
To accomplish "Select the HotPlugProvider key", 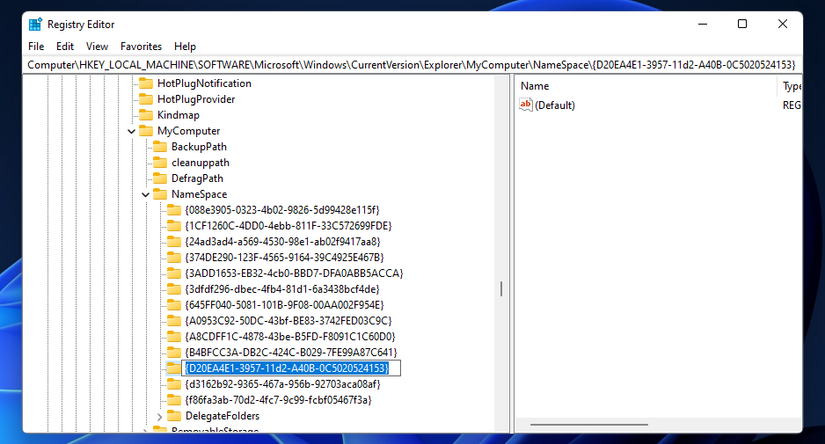I will point(196,99).
